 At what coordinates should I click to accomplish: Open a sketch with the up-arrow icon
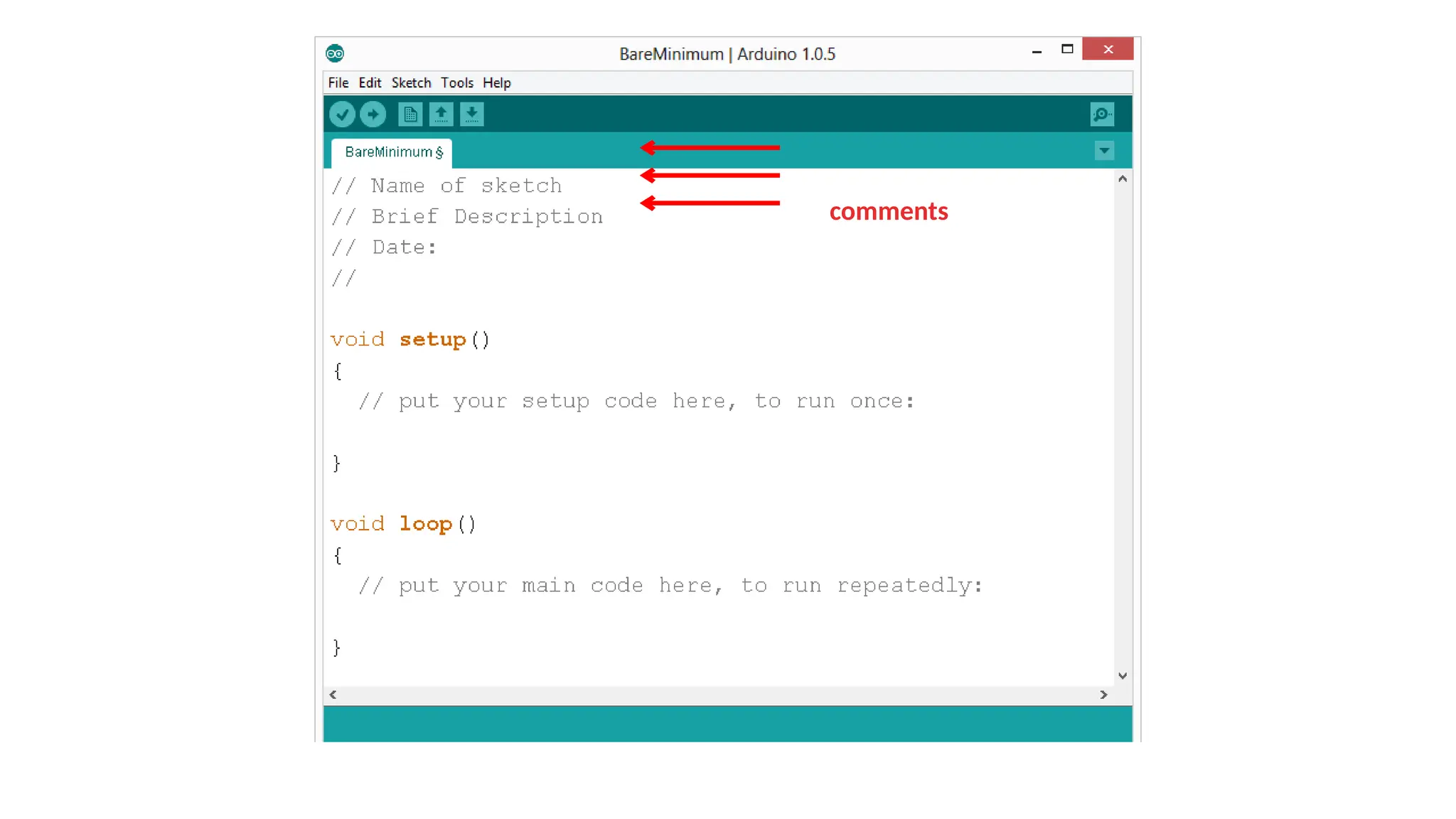(441, 114)
